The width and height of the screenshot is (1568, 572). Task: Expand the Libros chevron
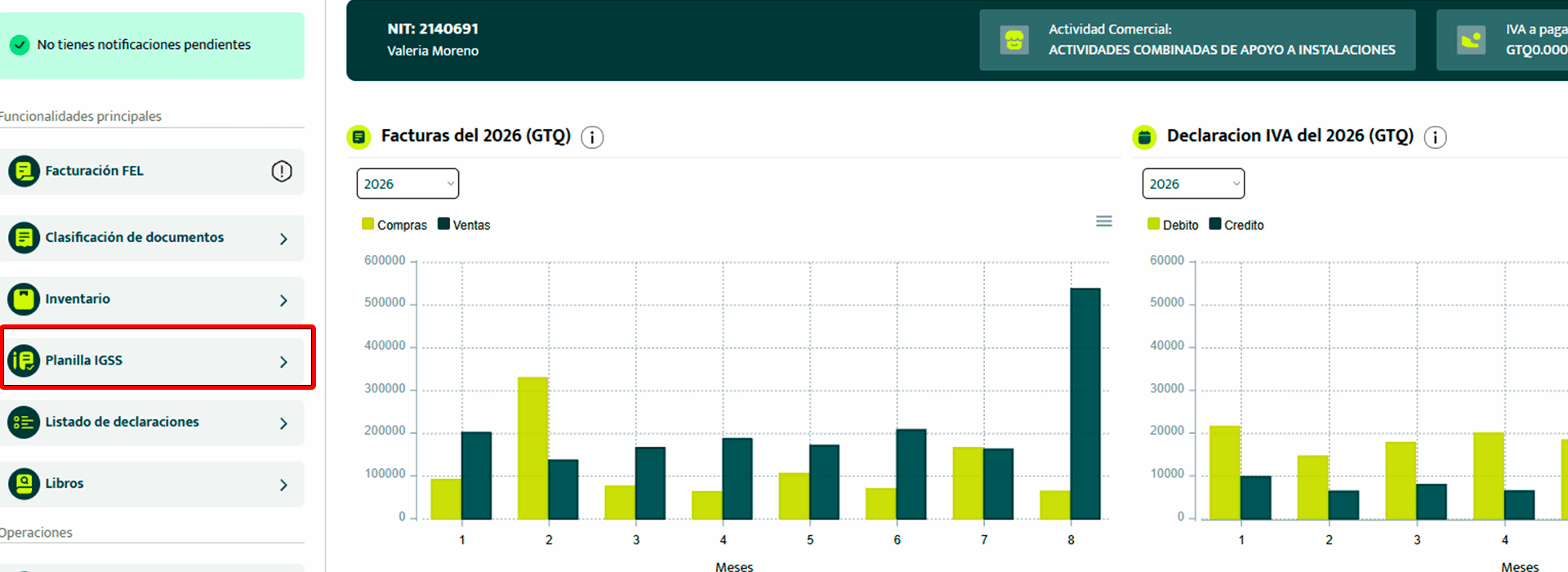point(283,485)
